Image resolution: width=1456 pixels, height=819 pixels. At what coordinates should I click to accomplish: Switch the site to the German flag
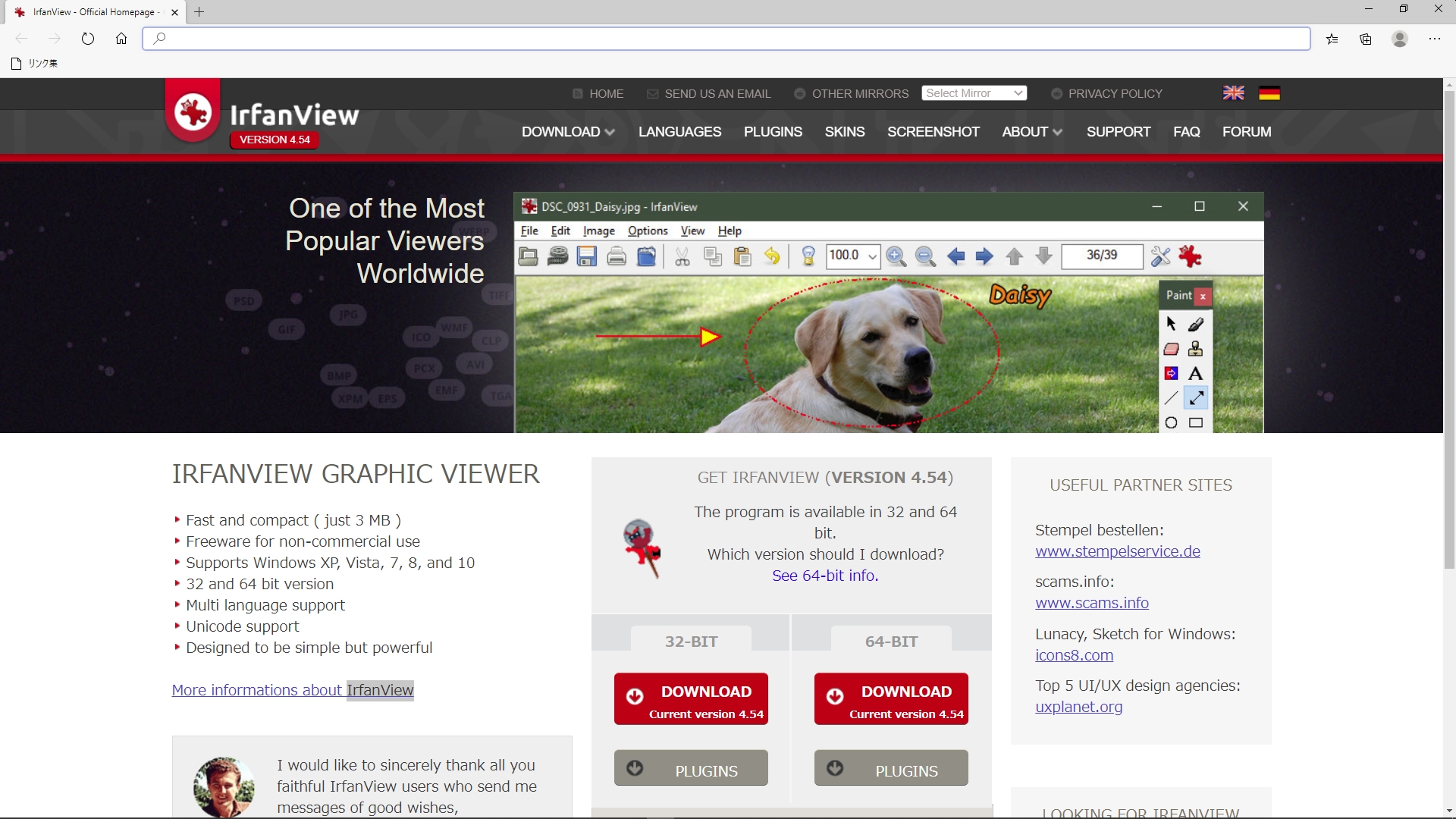[x=1269, y=93]
